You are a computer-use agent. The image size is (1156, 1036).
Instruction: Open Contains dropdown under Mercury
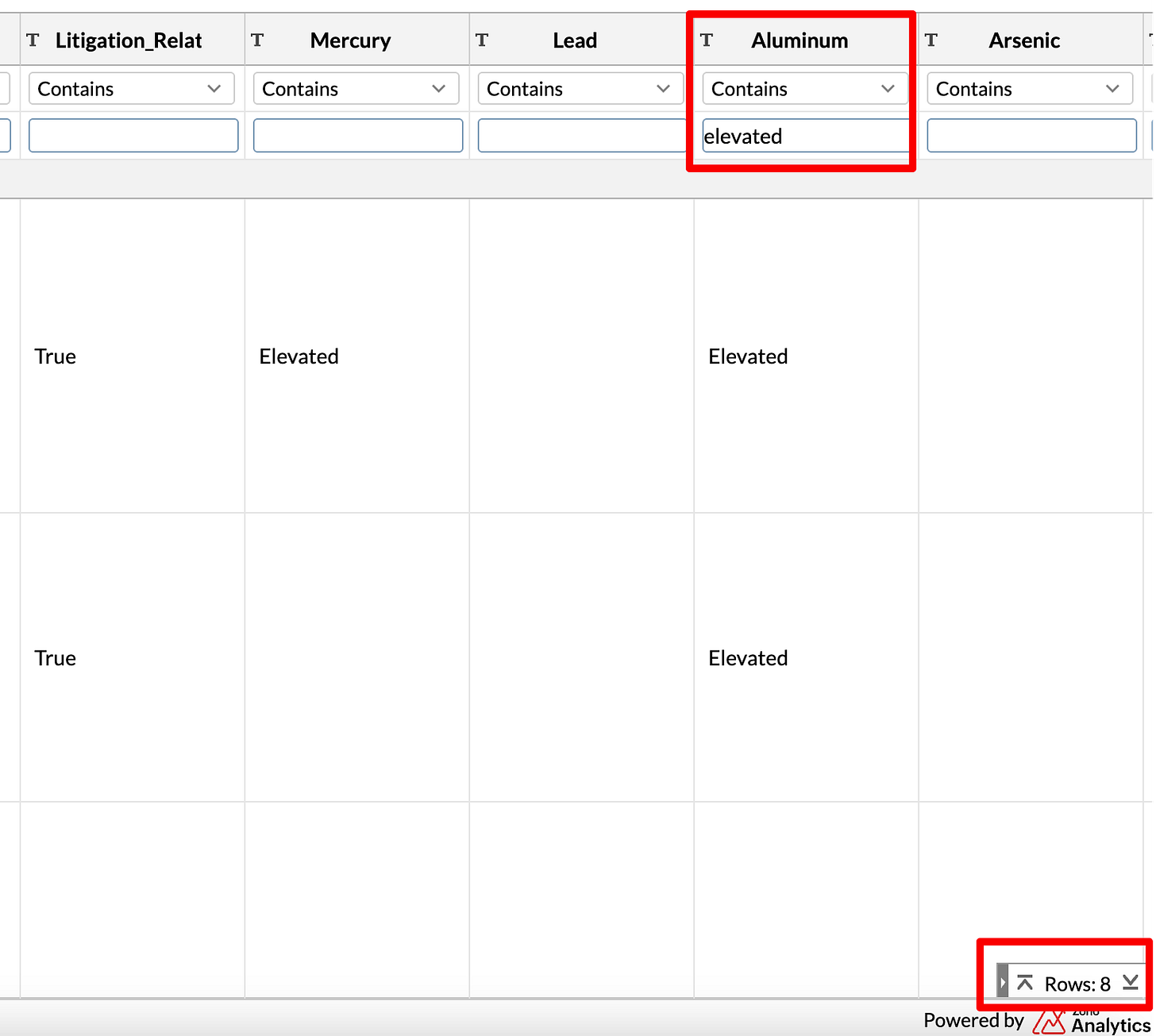(356, 89)
